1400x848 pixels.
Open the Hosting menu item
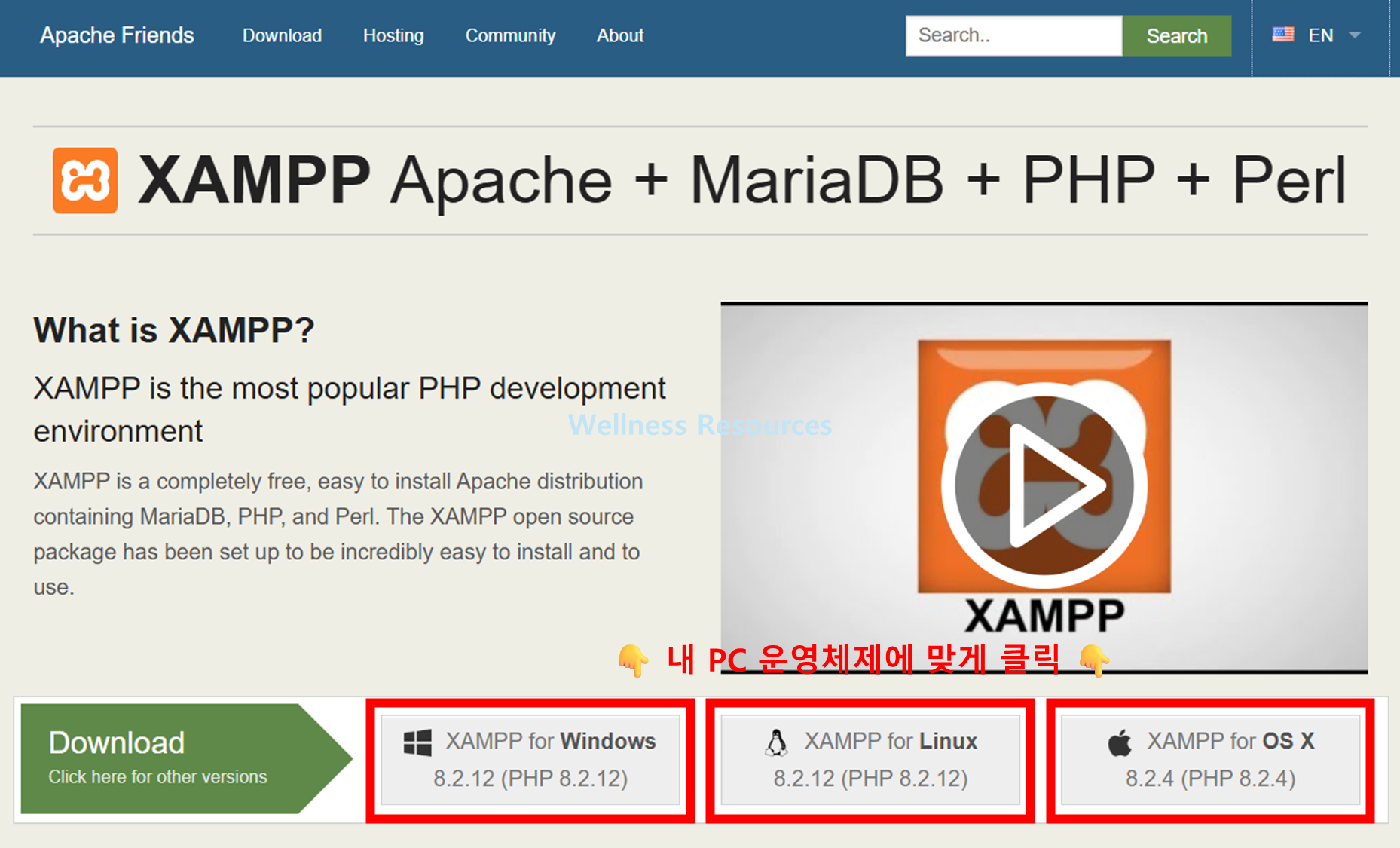393,35
